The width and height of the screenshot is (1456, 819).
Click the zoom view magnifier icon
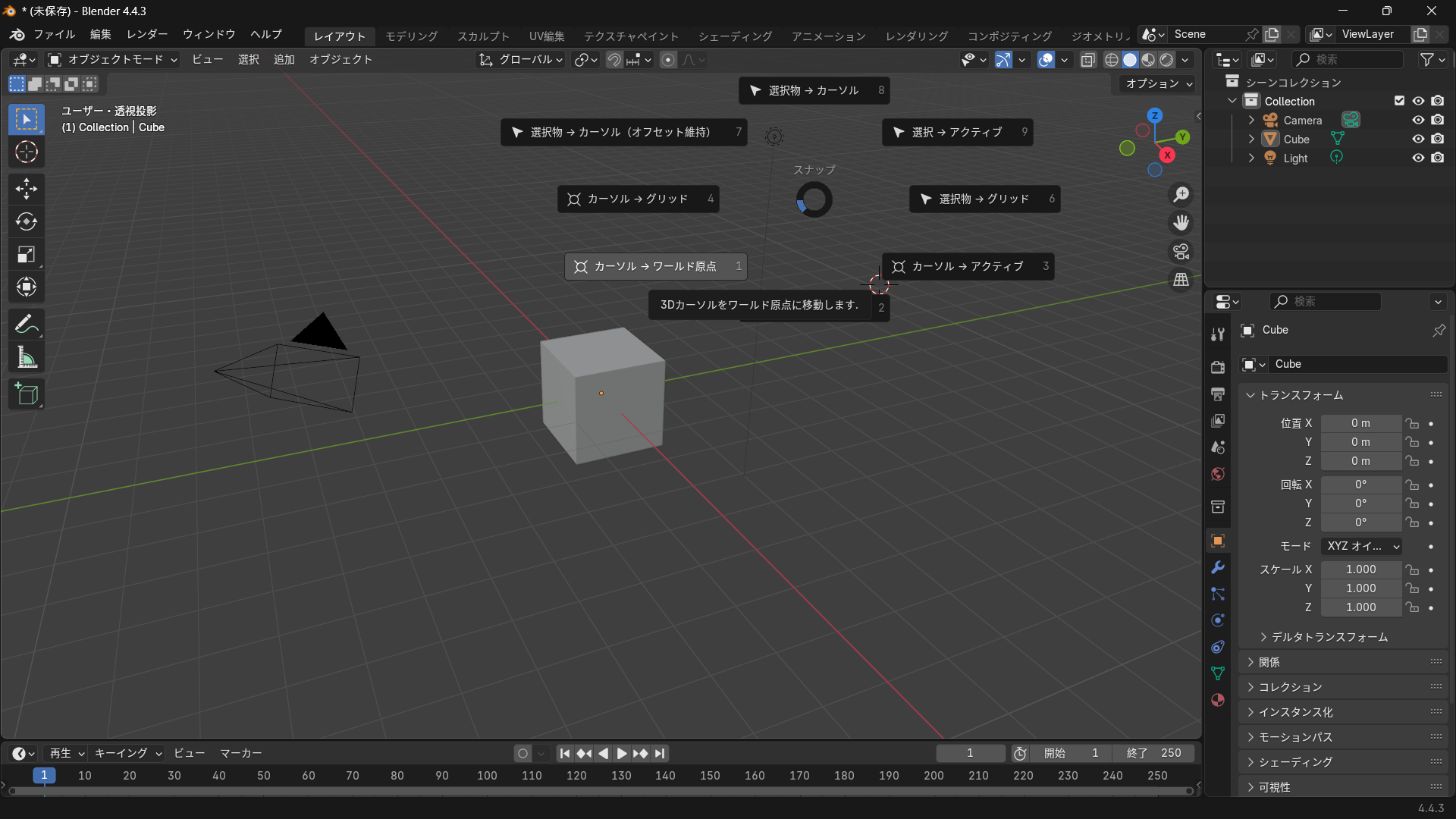1181,195
